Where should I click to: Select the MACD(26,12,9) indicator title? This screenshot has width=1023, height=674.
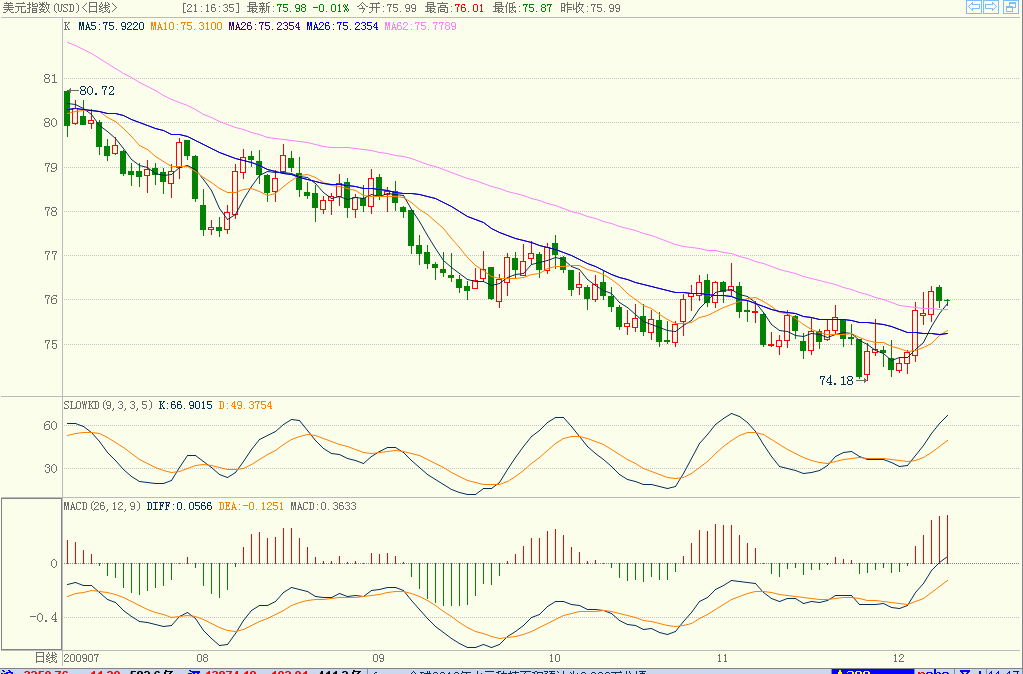click(x=102, y=506)
